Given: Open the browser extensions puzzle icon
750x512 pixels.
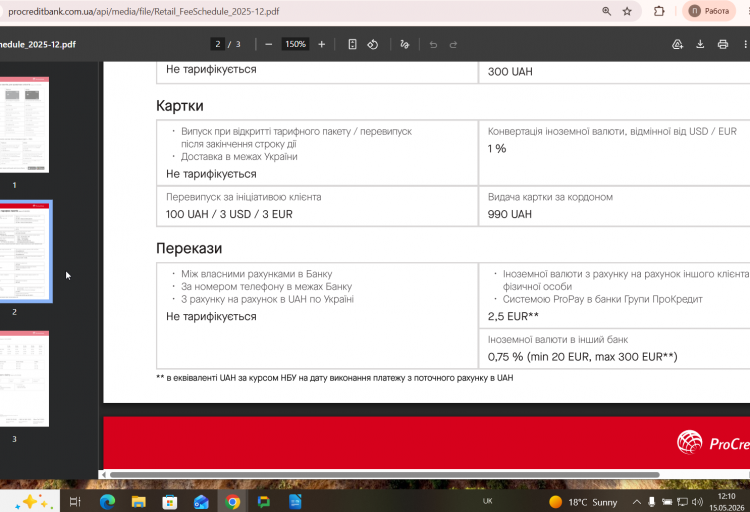Looking at the screenshot, I should 659,11.
